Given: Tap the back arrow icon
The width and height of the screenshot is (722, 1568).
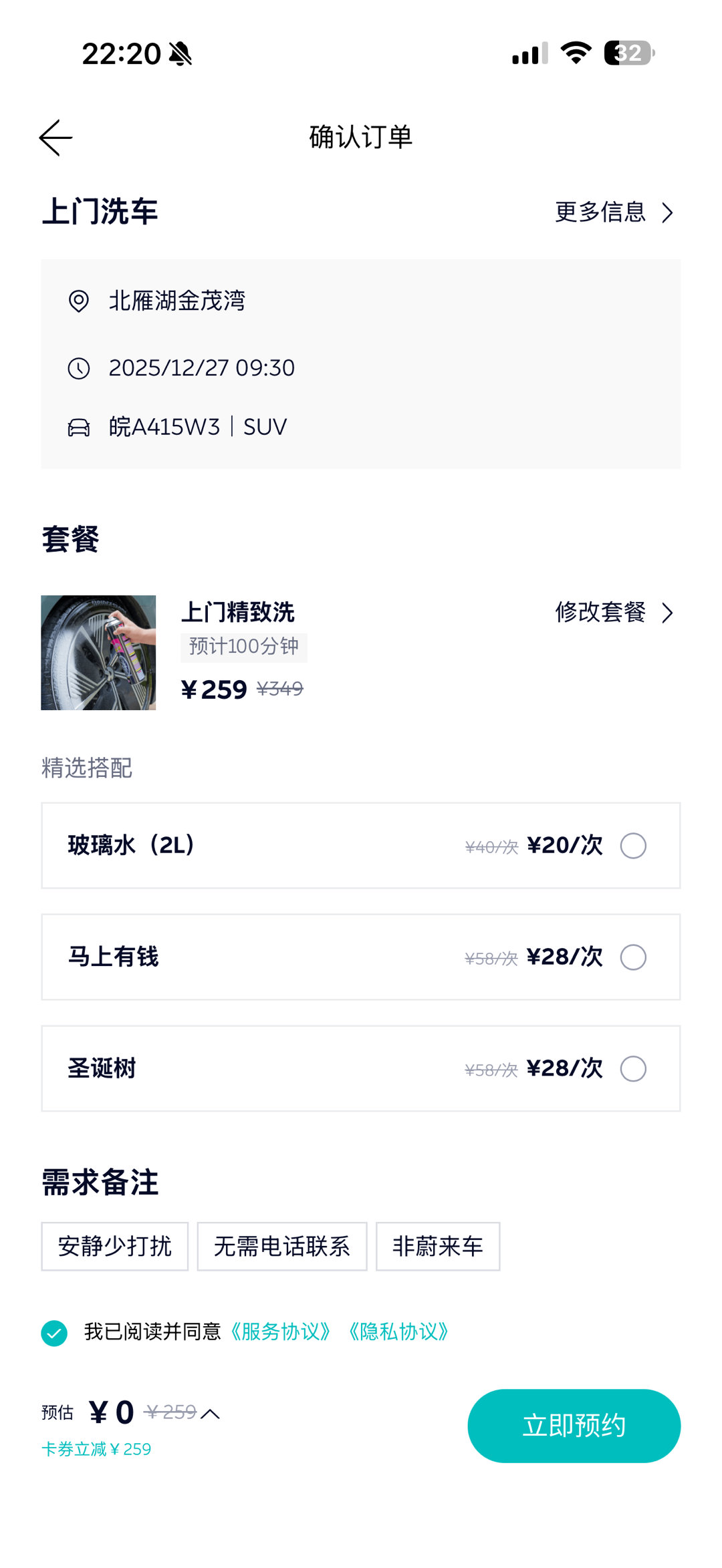Looking at the screenshot, I should coord(56,138).
